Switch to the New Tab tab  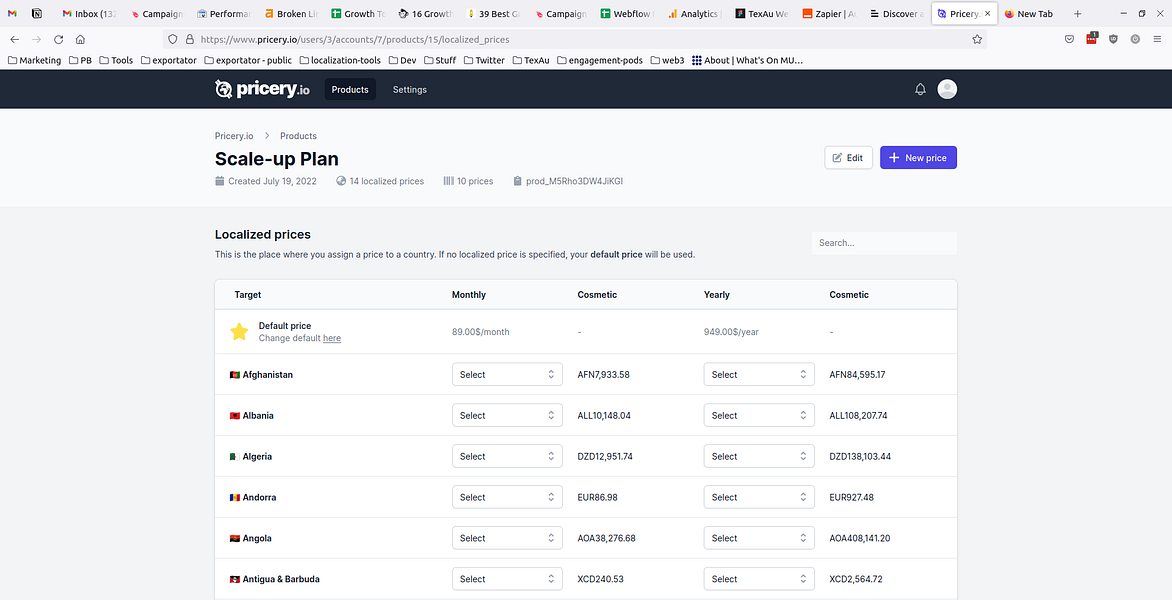(1030, 13)
